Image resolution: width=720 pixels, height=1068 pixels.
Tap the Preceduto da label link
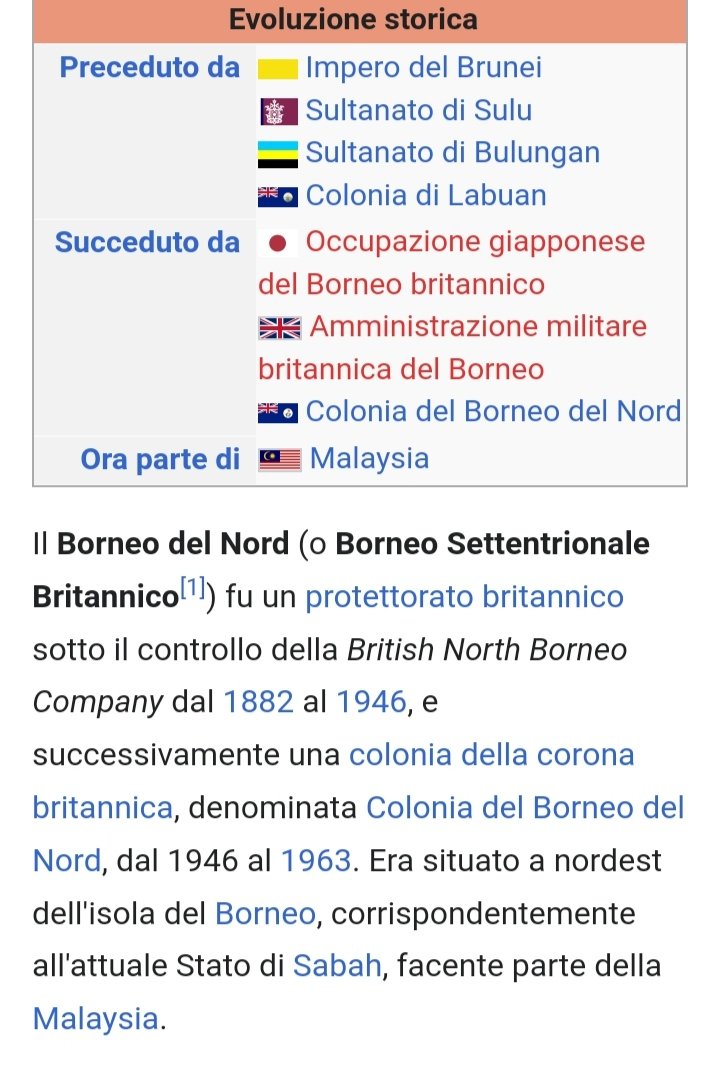pos(150,67)
